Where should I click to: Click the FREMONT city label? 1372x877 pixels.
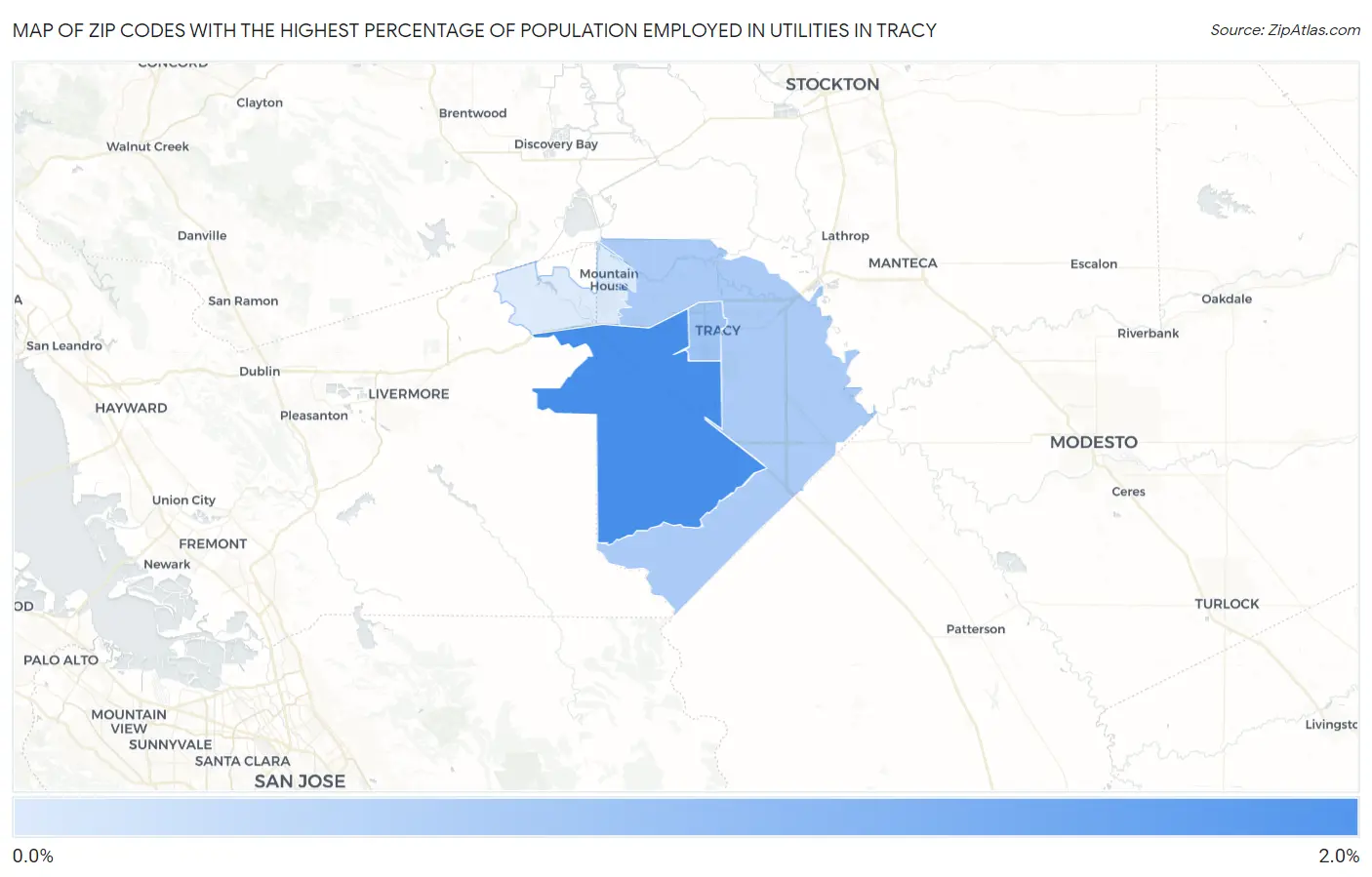[213, 544]
